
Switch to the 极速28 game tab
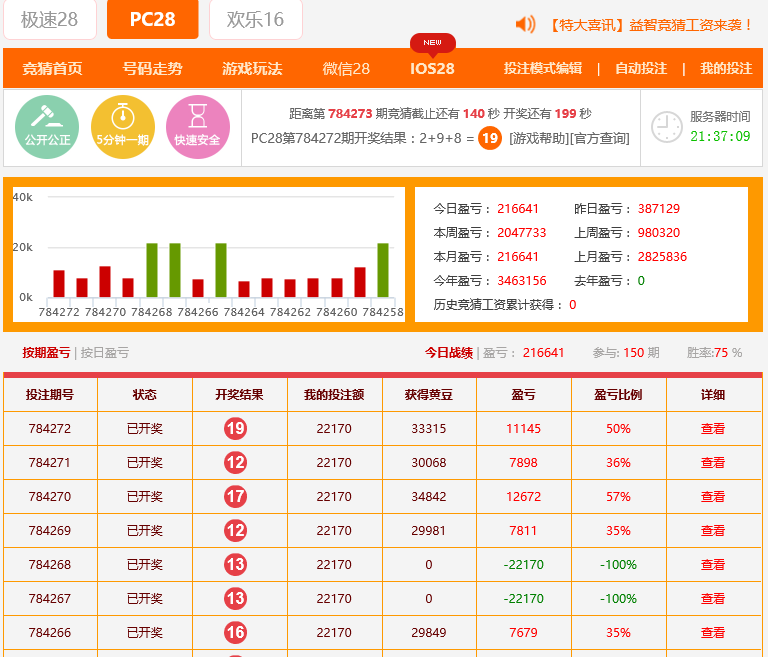[49, 19]
